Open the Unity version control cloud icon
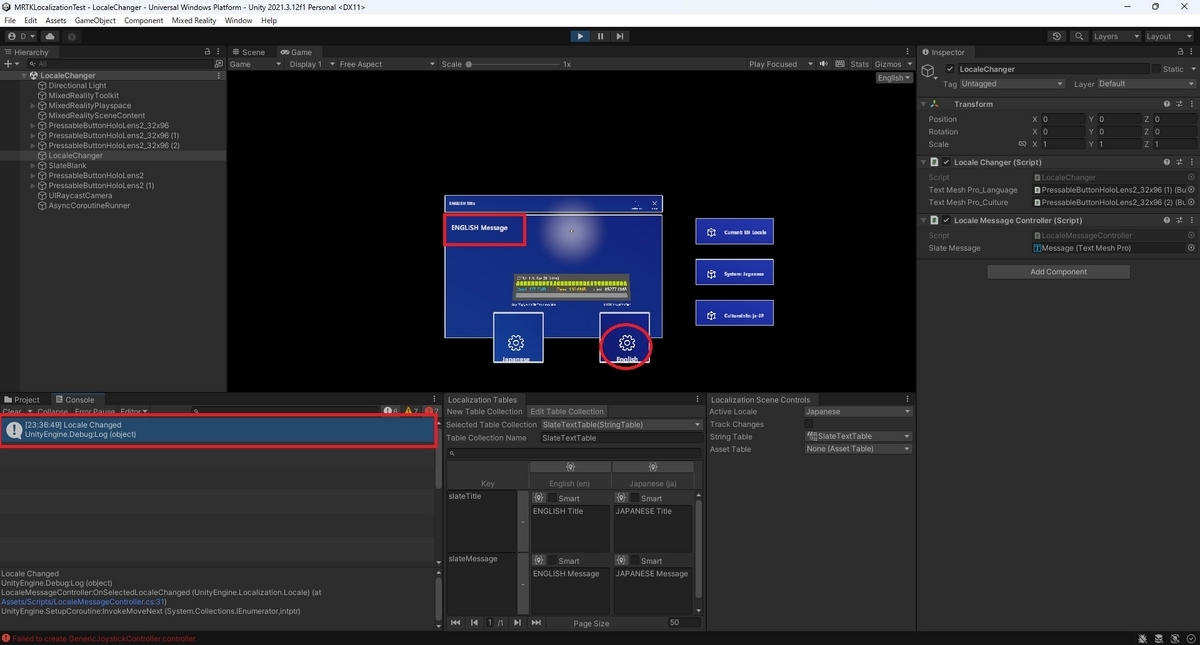1200x645 pixels. (49, 36)
